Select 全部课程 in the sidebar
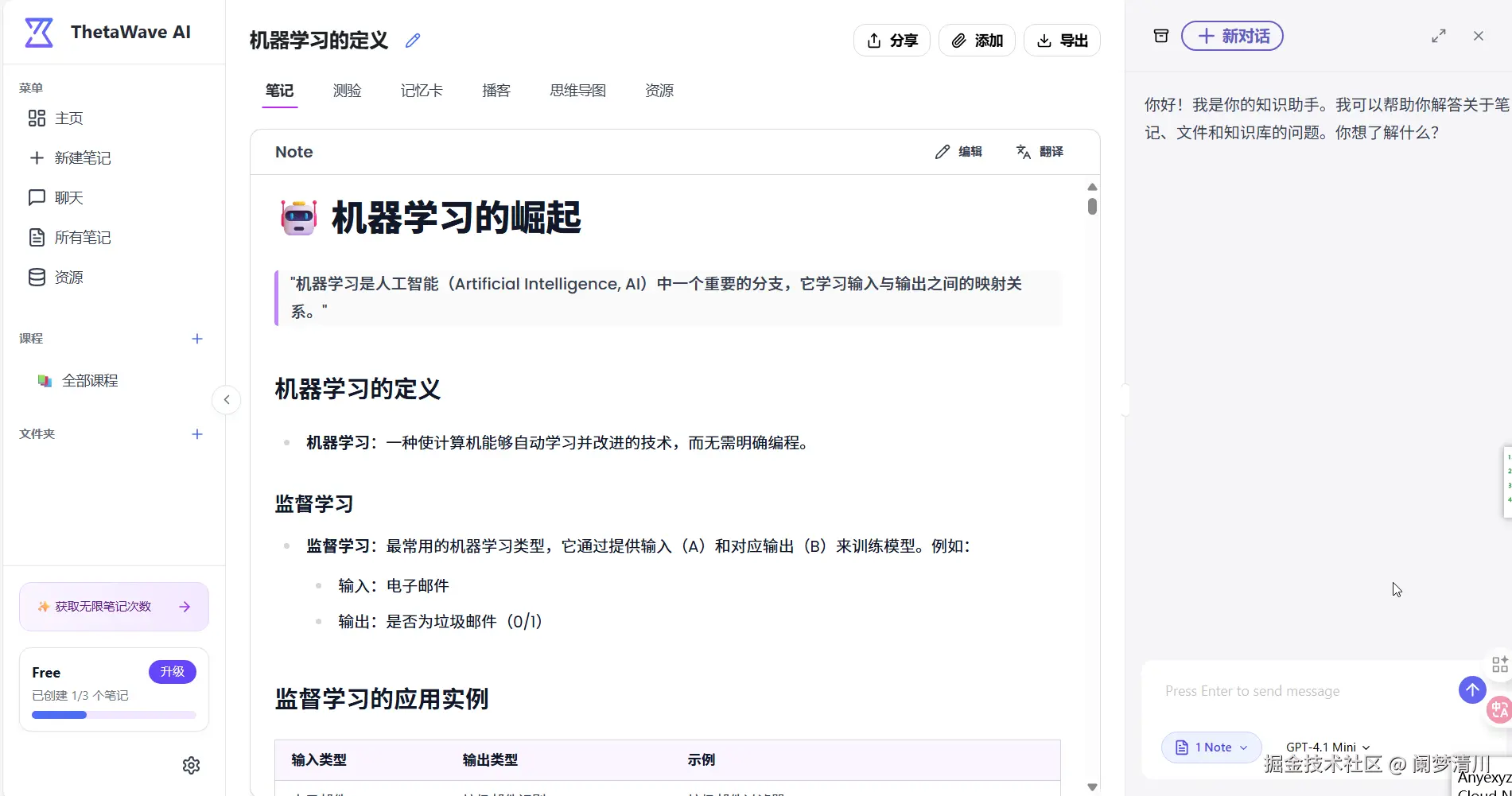 [78, 381]
